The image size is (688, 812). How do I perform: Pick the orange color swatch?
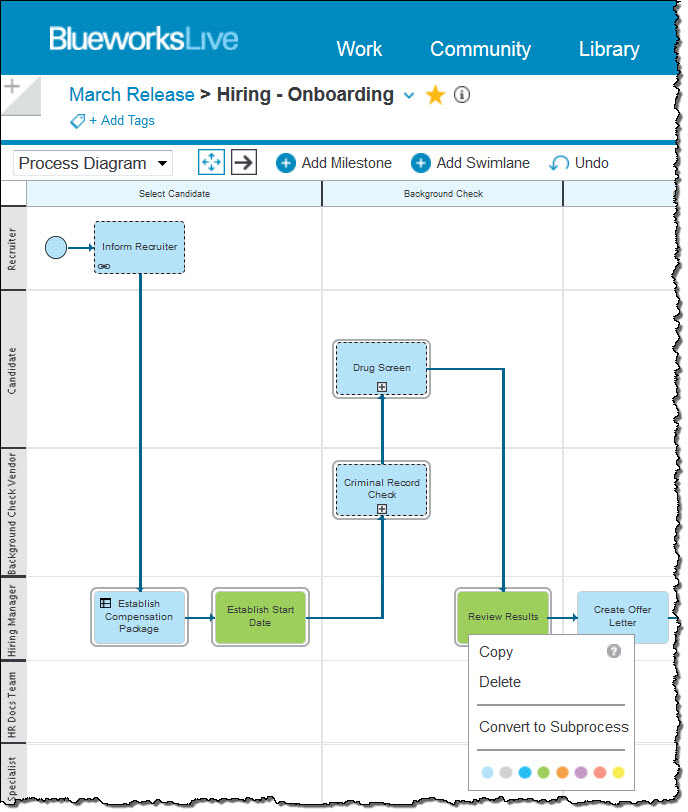(562, 773)
